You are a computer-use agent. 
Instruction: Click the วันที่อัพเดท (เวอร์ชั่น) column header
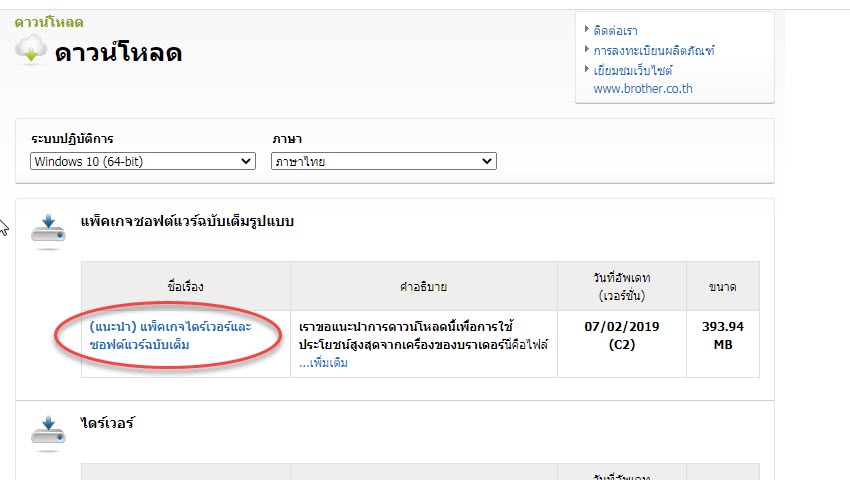coord(622,286)
